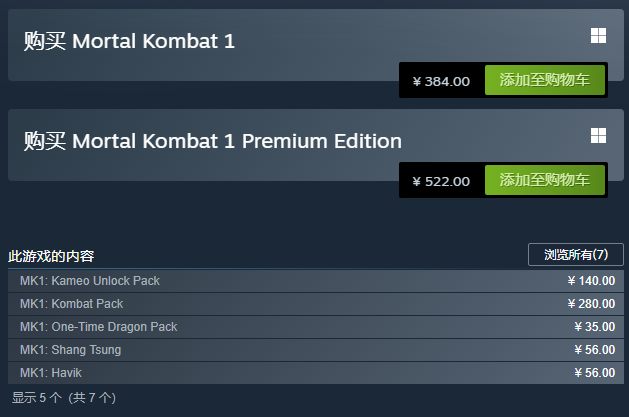The height and width of the screenshot is (417, 629).
Task: Click the ¥ 384.00 price label
Action: coord(441,81)
